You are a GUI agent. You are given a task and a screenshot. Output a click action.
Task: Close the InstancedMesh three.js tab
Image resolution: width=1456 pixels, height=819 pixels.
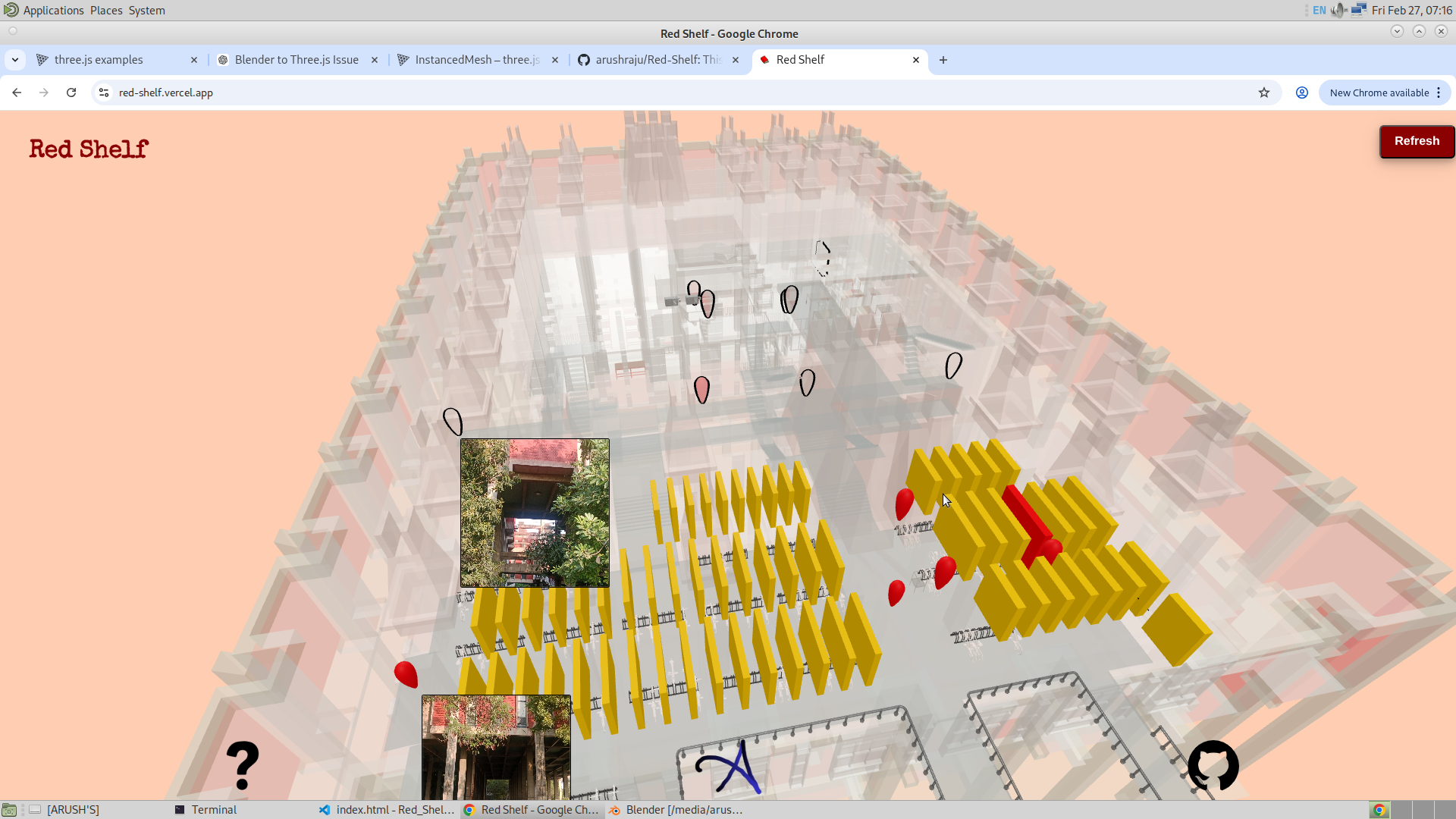pos(555,60)
